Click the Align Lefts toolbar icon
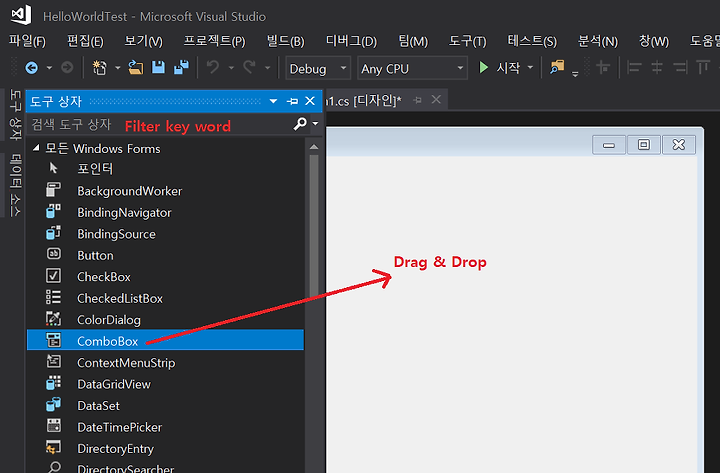Viewport: 720px width, 473px height. pyautogui.click(x=634, y=68)
